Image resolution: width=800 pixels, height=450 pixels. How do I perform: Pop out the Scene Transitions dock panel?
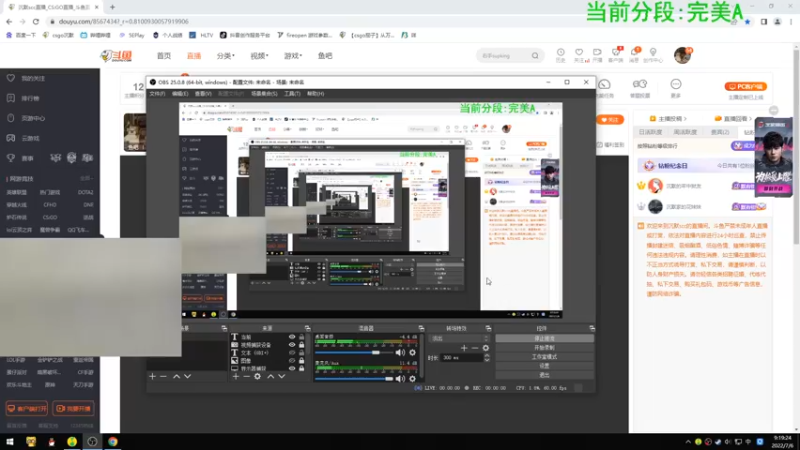488,329
